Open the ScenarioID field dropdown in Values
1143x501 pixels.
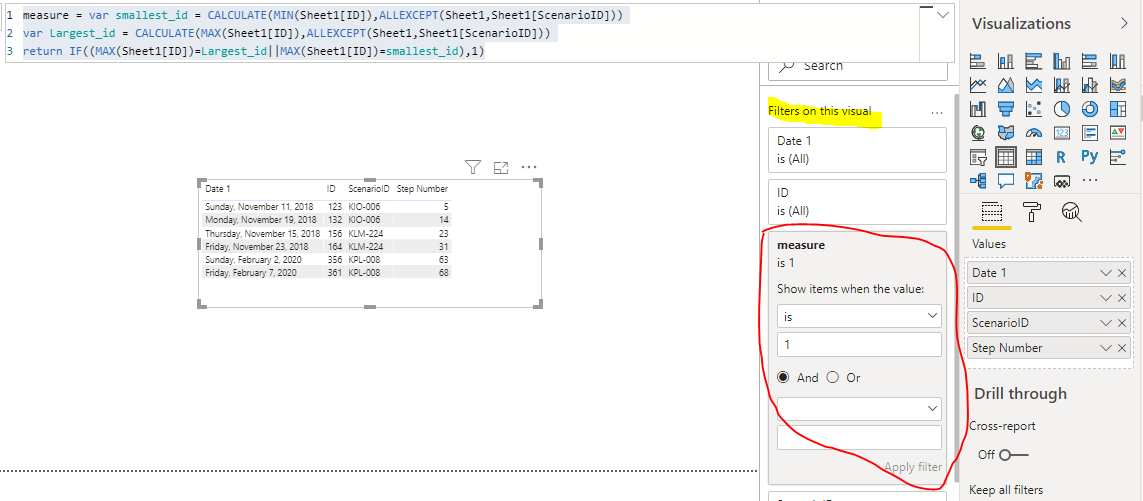click(x=1106, y=323)
